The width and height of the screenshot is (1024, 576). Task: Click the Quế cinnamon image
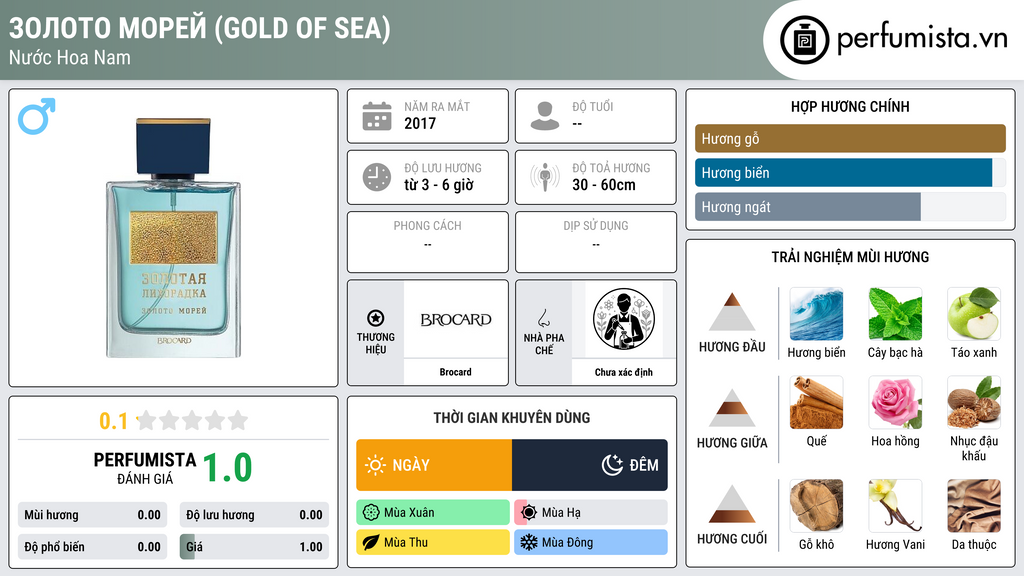(816, 402)
